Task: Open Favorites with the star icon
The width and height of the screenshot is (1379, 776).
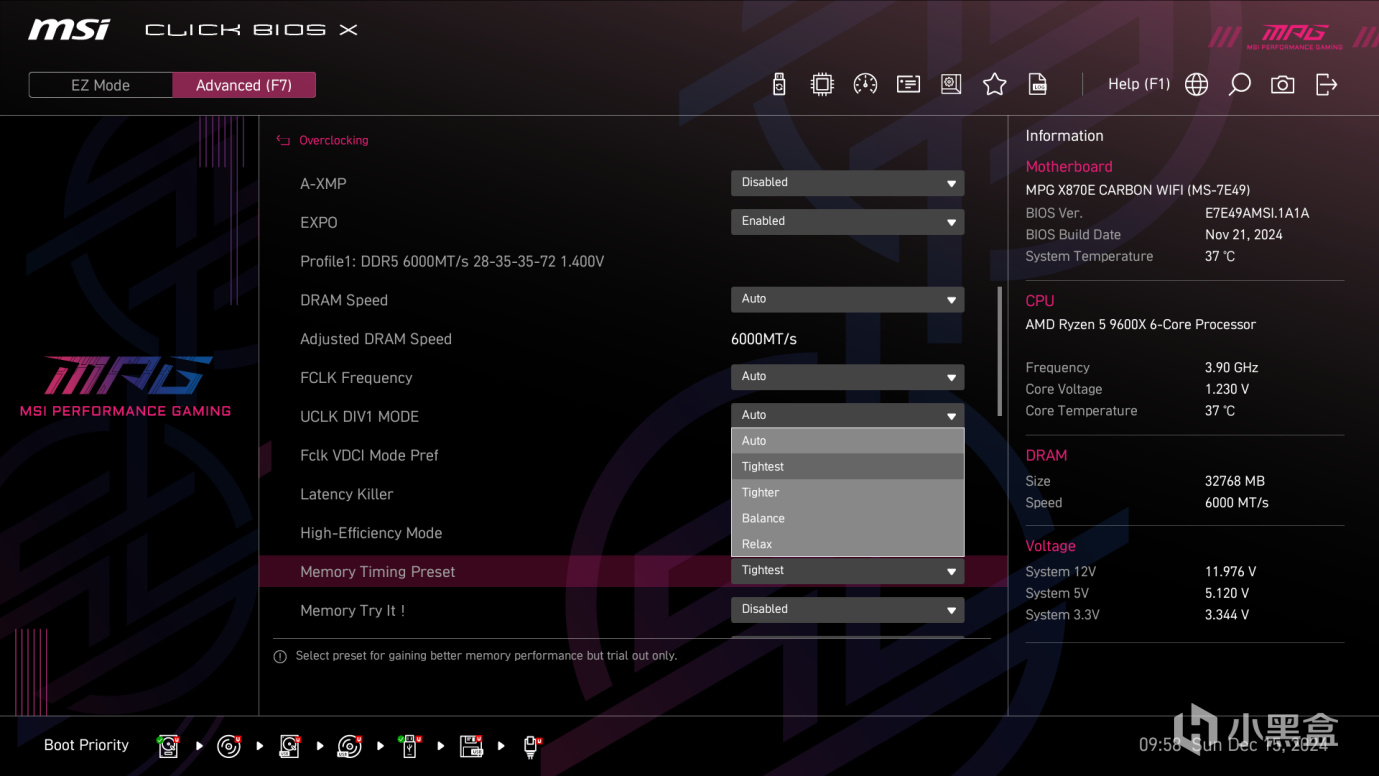Action: 994,85
